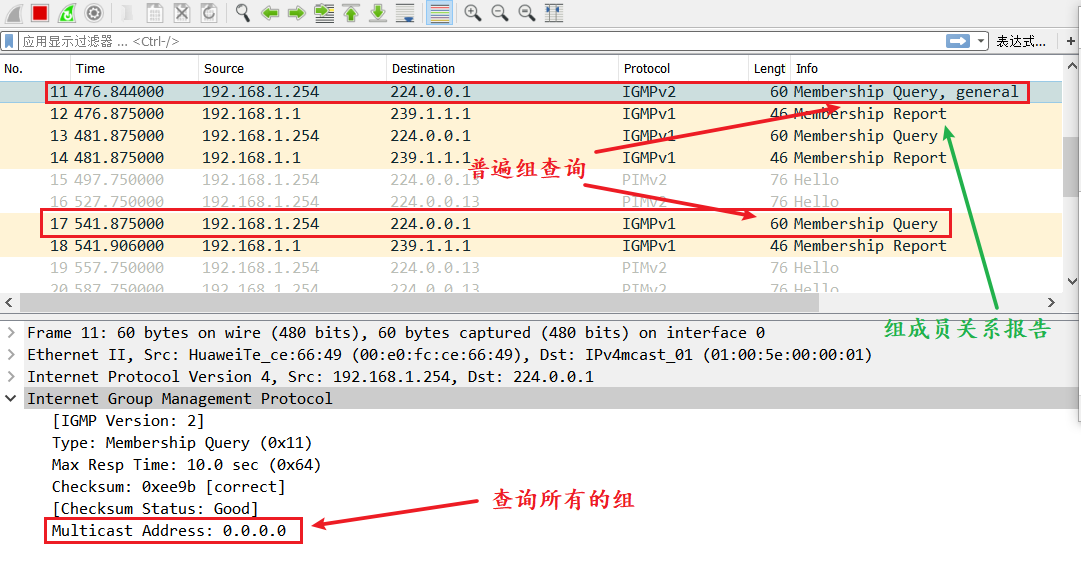Select the Max Resp Time: 10.0 sec field
Image resolution: width=1081 pixels, height=580 pixels.
click(x=186, y=465)
